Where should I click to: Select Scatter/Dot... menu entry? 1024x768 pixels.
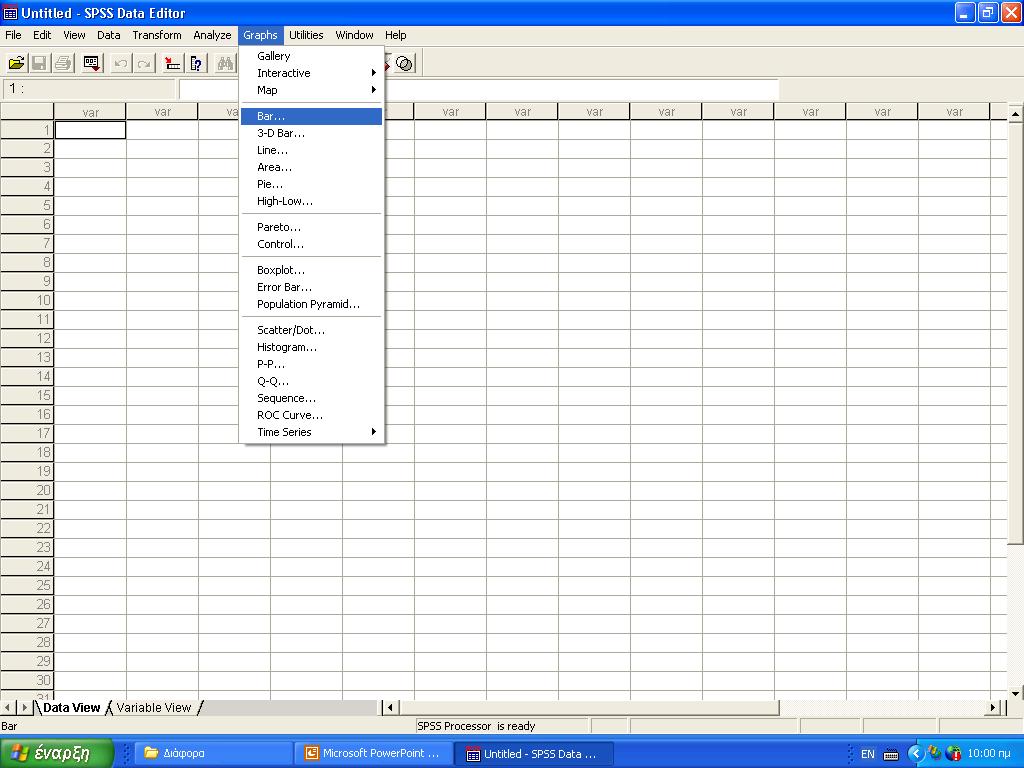(x=312, y=330)
